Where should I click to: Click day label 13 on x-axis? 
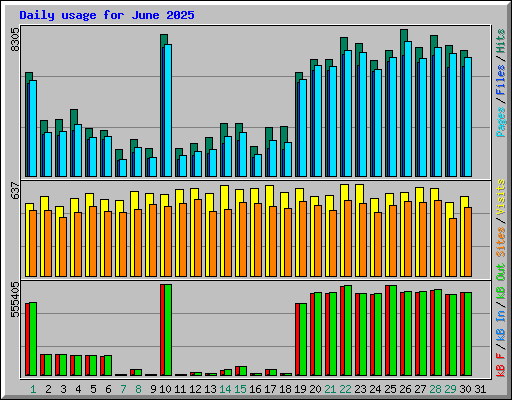click(210, 389)
